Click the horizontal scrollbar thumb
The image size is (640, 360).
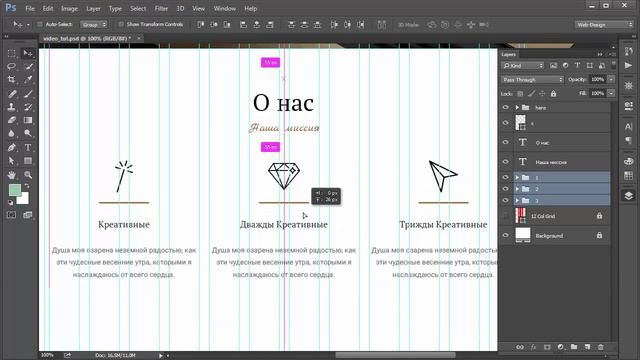point(395,355)
